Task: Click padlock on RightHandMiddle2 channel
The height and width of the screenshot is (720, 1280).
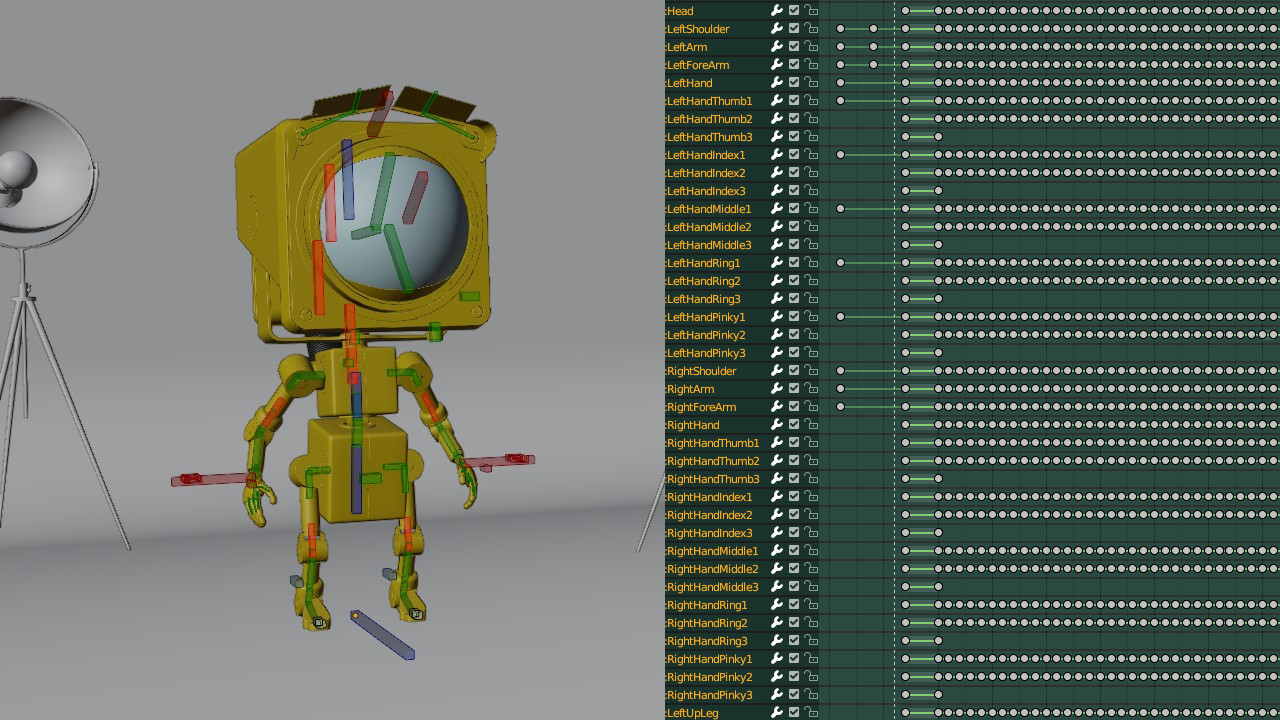Action: tap(811, 568)
